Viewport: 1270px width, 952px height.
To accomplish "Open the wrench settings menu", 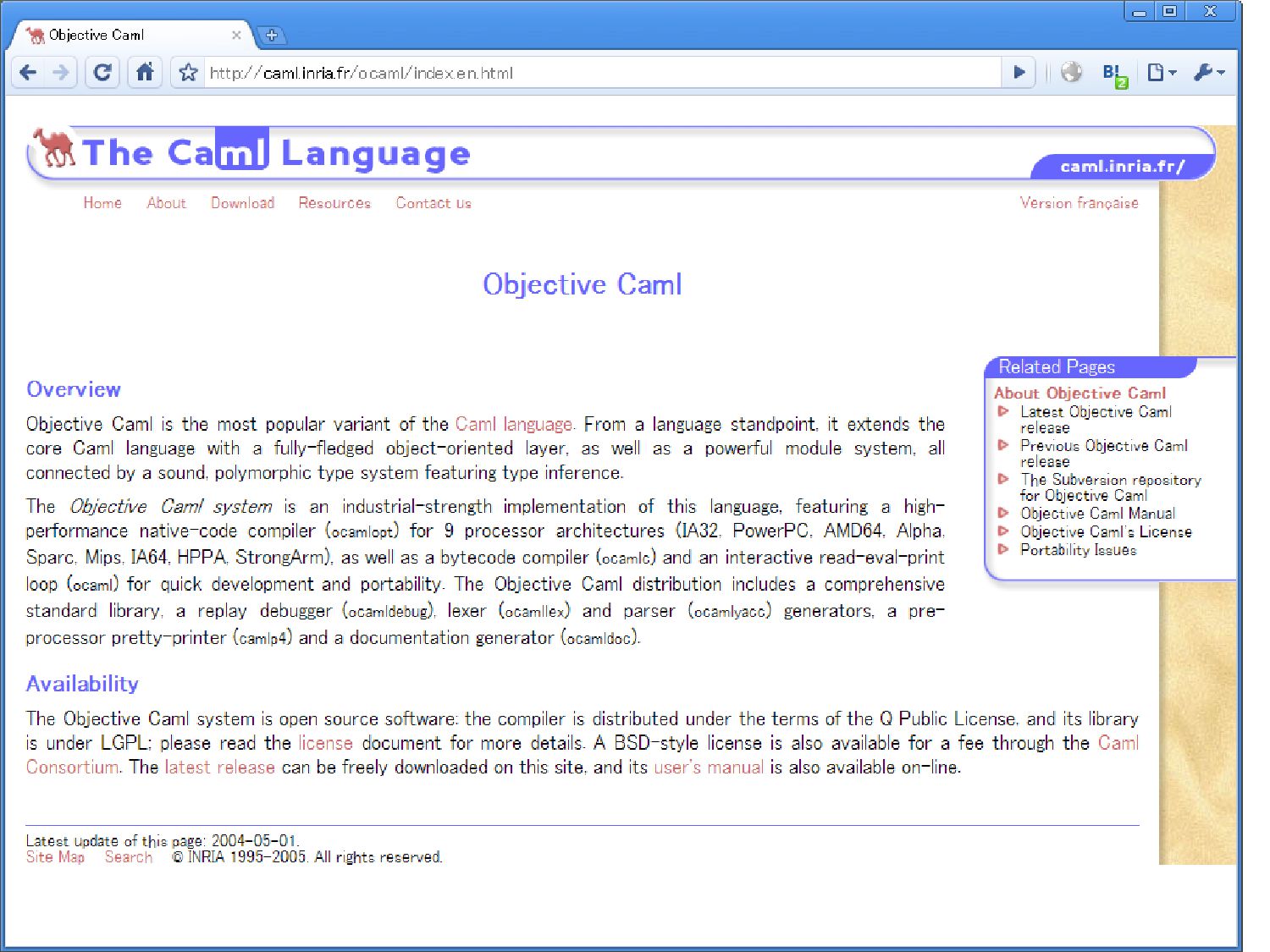I will 1209,73.
